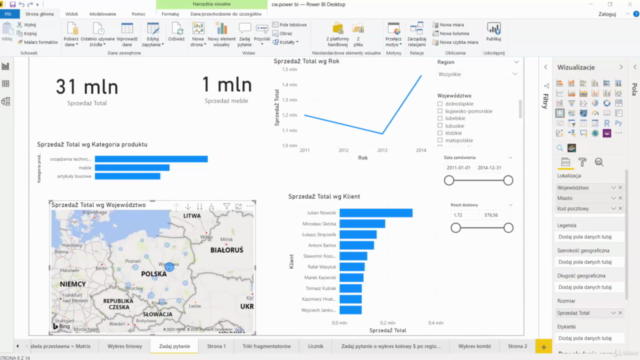Expand the Pola pane

(x=635, y=67)
